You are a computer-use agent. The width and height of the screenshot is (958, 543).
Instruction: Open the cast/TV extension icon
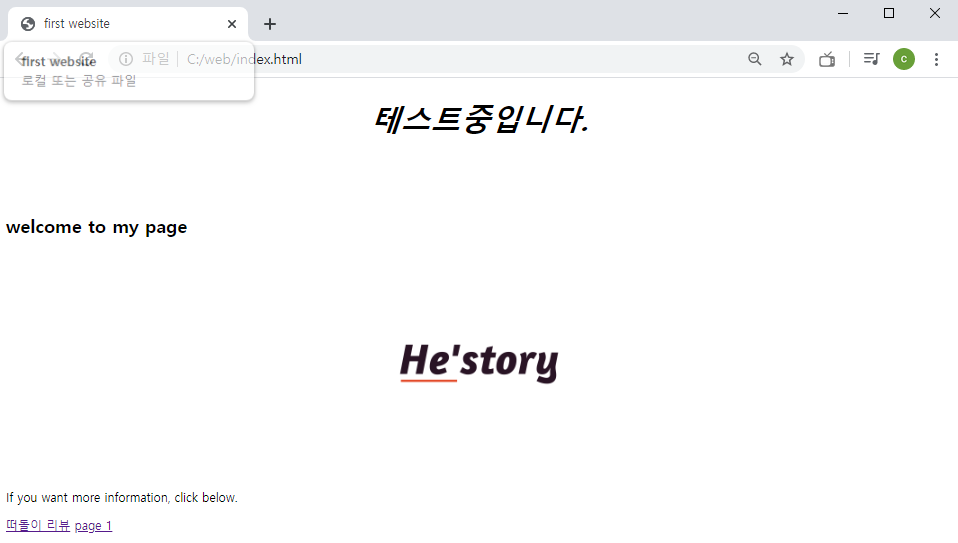coord(827,59)
